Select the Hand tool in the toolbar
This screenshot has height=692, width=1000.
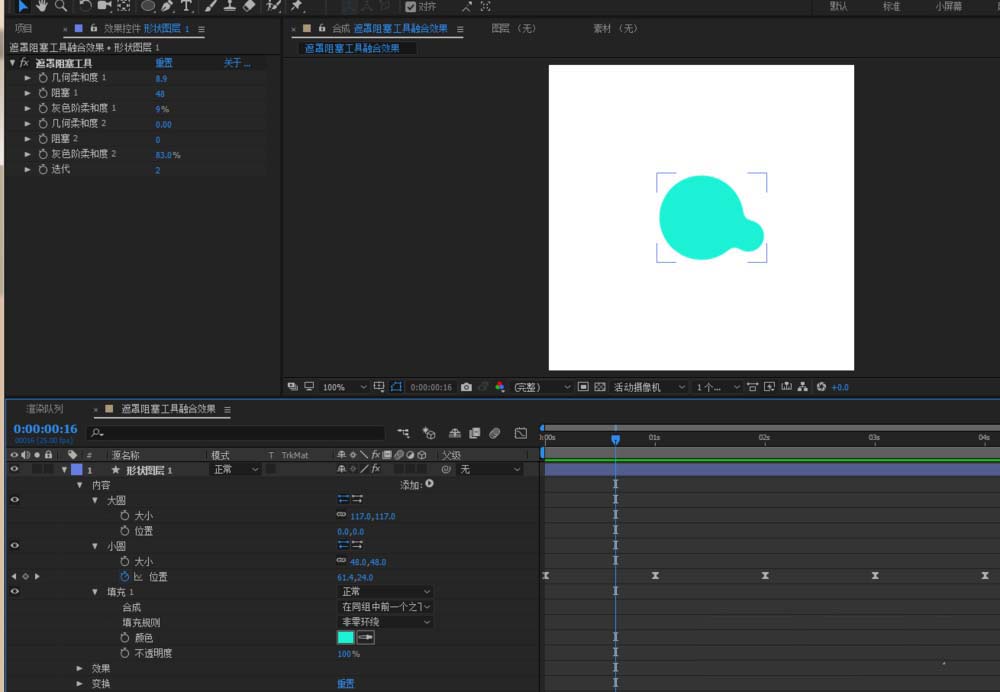[x=42, y=5]
